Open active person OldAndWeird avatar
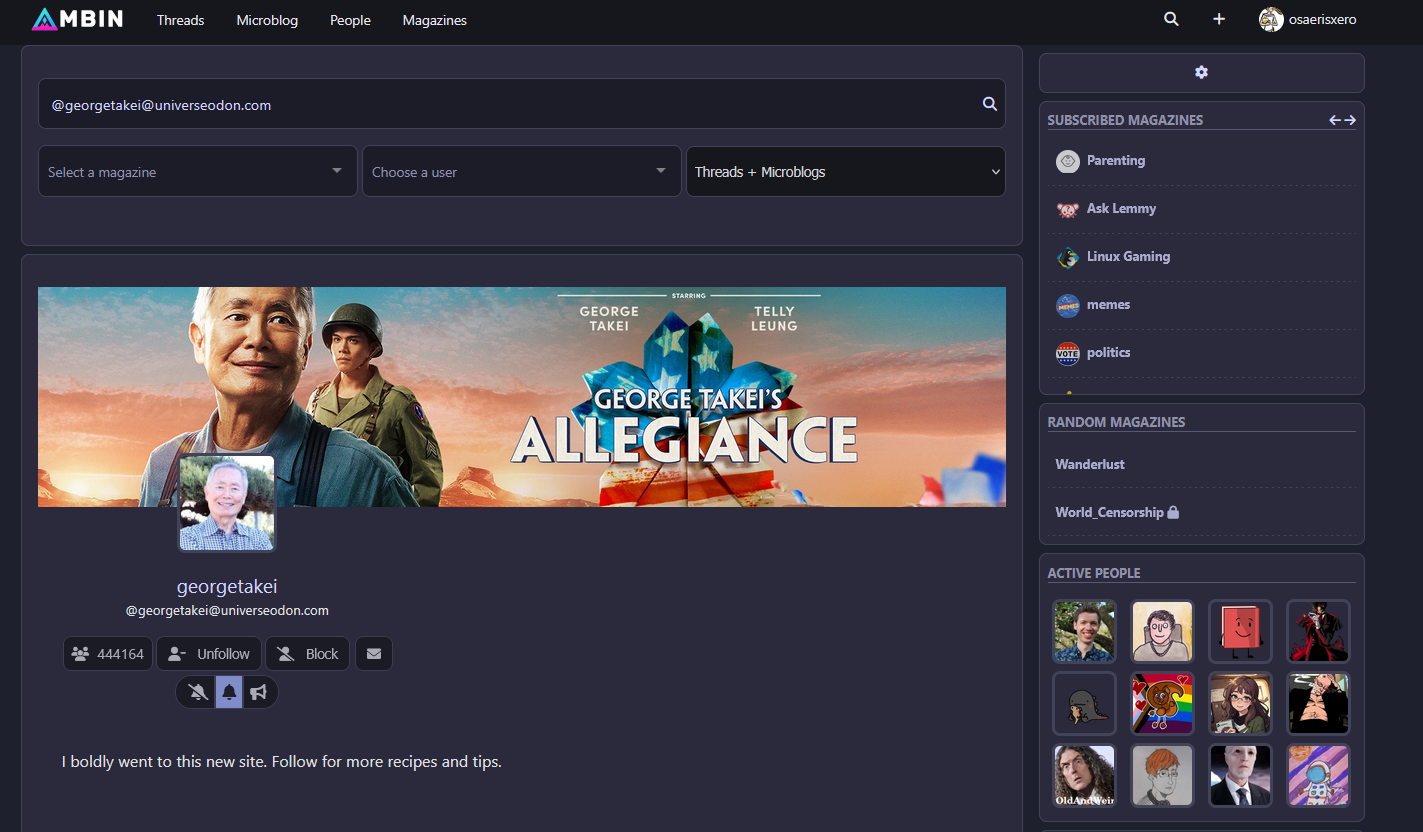Image resolution: width=1423 pixels, height=832 pixels. pyautogui.click(x=1084, y=775)
